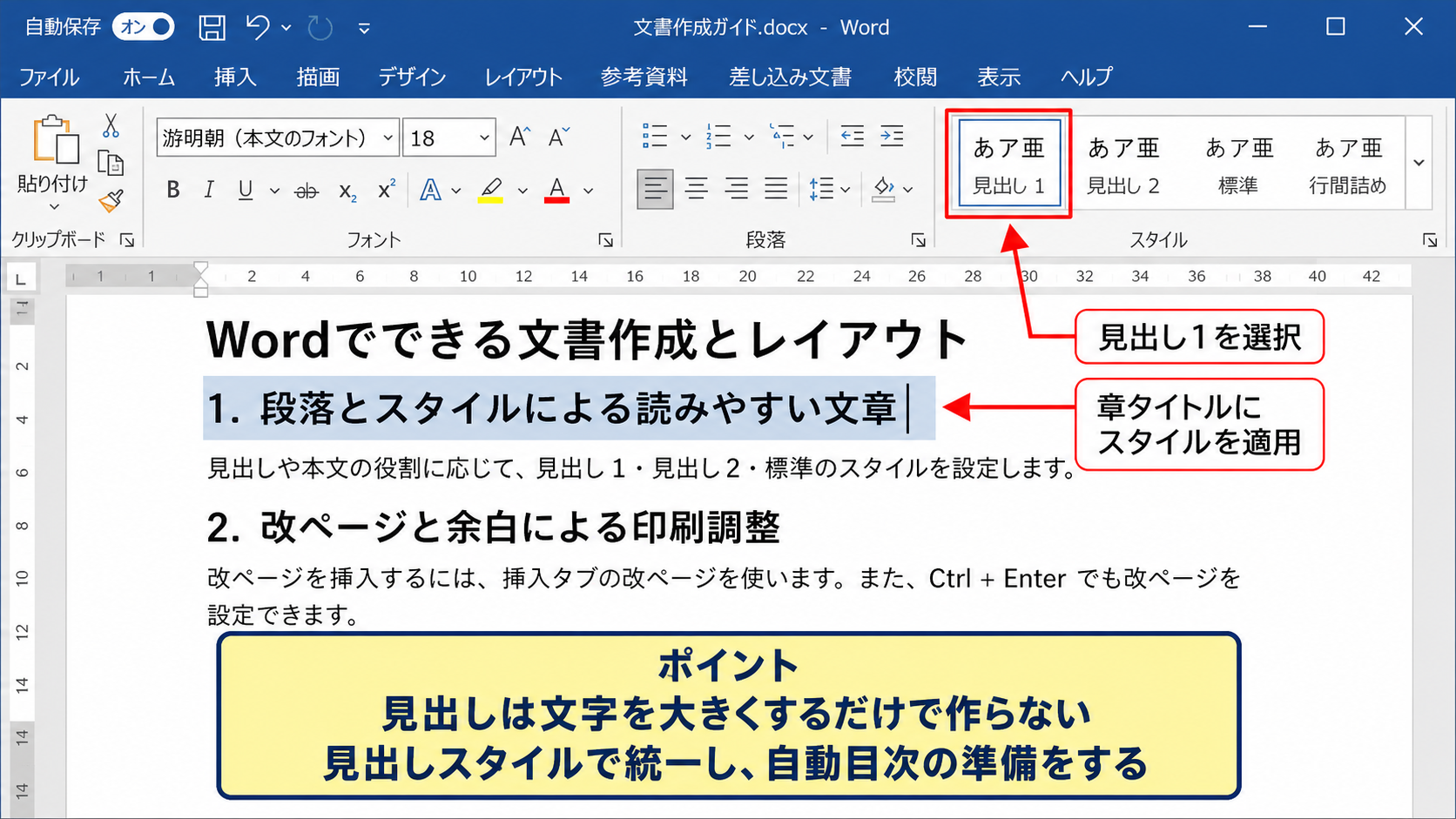The image size is (1456, 819).
Task: Apply subscript formatting
Action: click(x=347, y=191)
